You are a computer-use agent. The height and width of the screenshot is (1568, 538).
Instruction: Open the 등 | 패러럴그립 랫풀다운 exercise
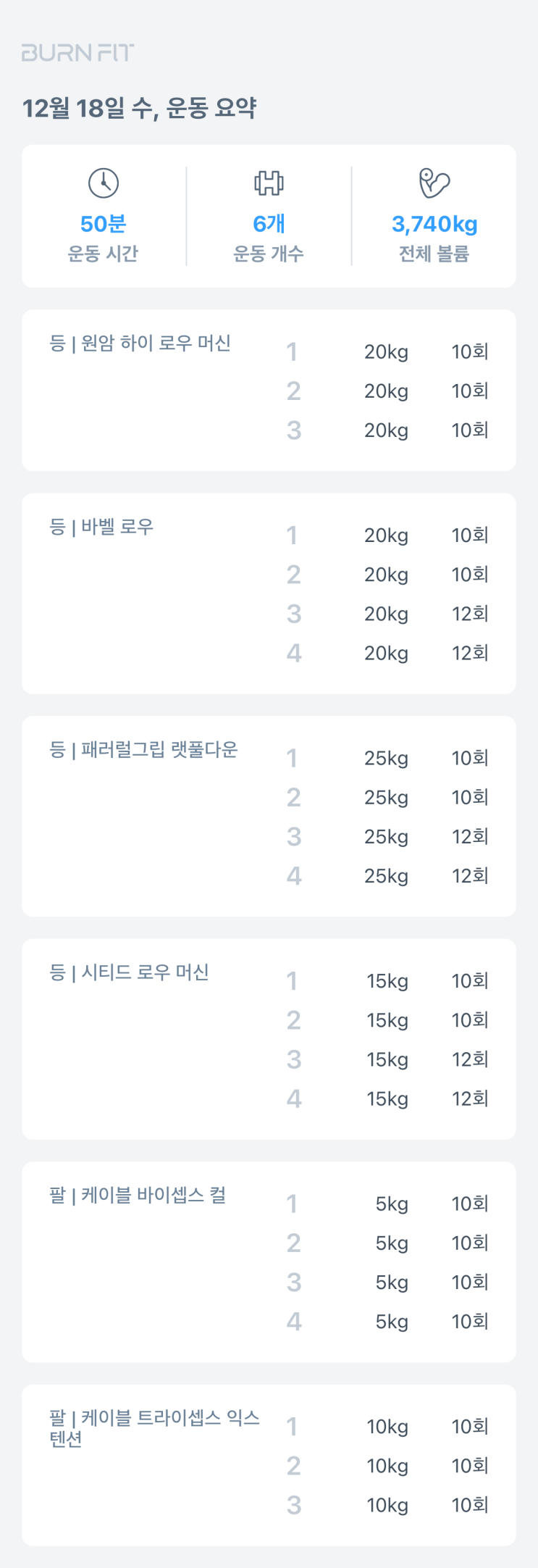143,749
